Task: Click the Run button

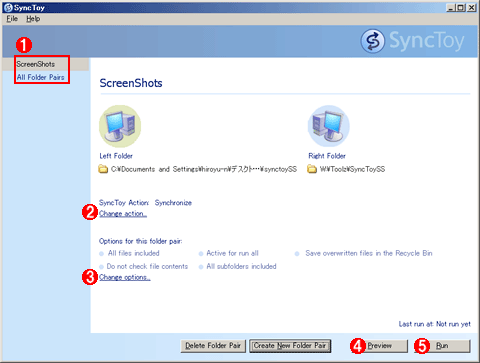Action: [442, 346]
